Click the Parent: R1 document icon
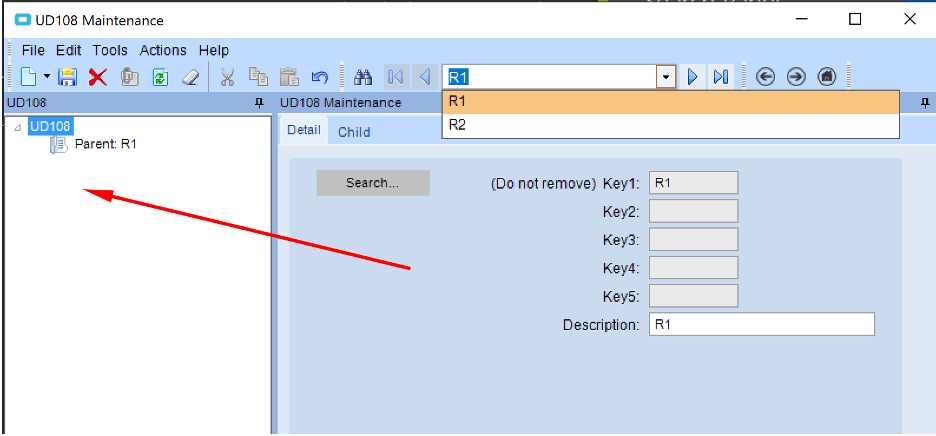This screenshot has height=436, width=936. 58,145
